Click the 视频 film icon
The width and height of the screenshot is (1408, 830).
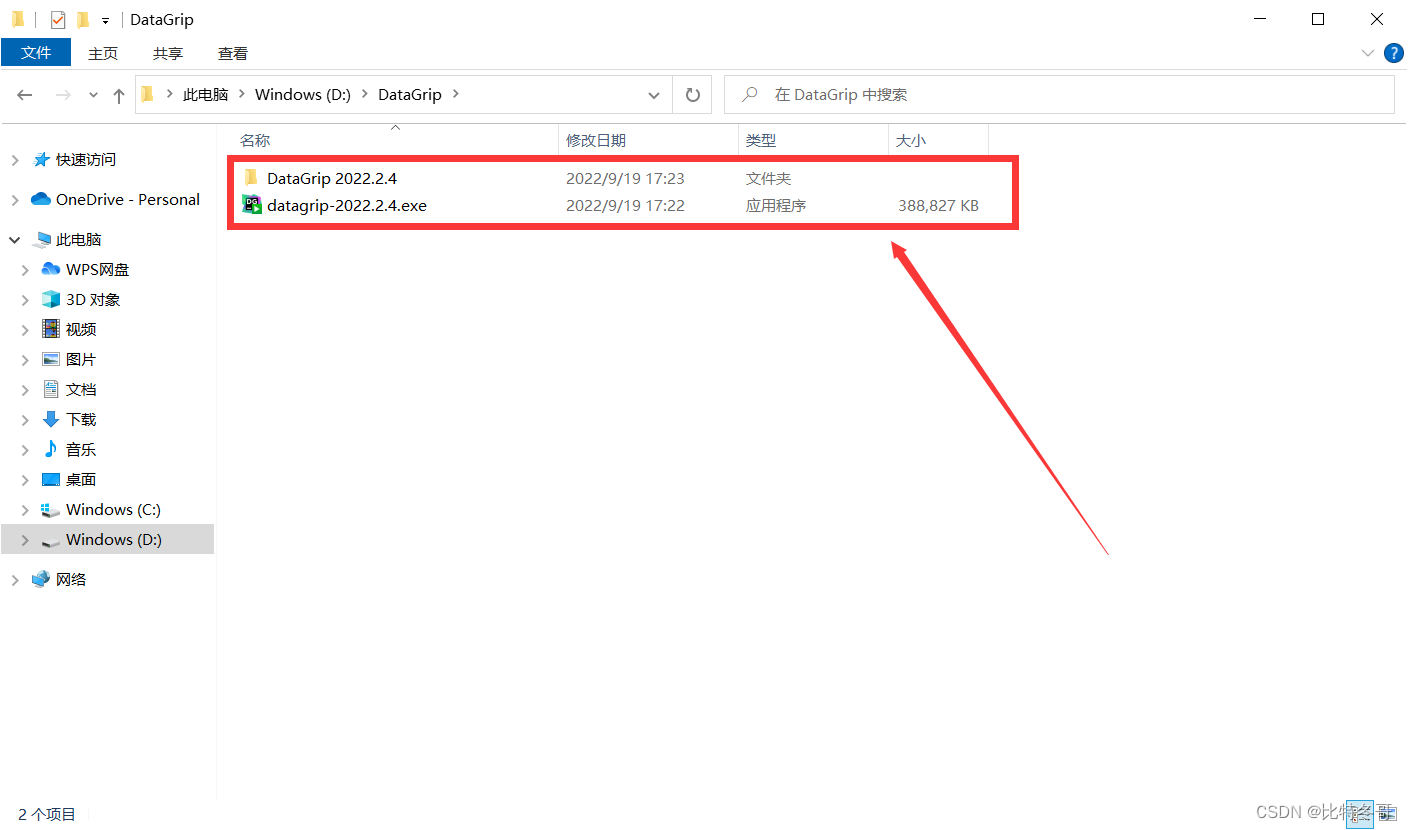coord(51,329)
